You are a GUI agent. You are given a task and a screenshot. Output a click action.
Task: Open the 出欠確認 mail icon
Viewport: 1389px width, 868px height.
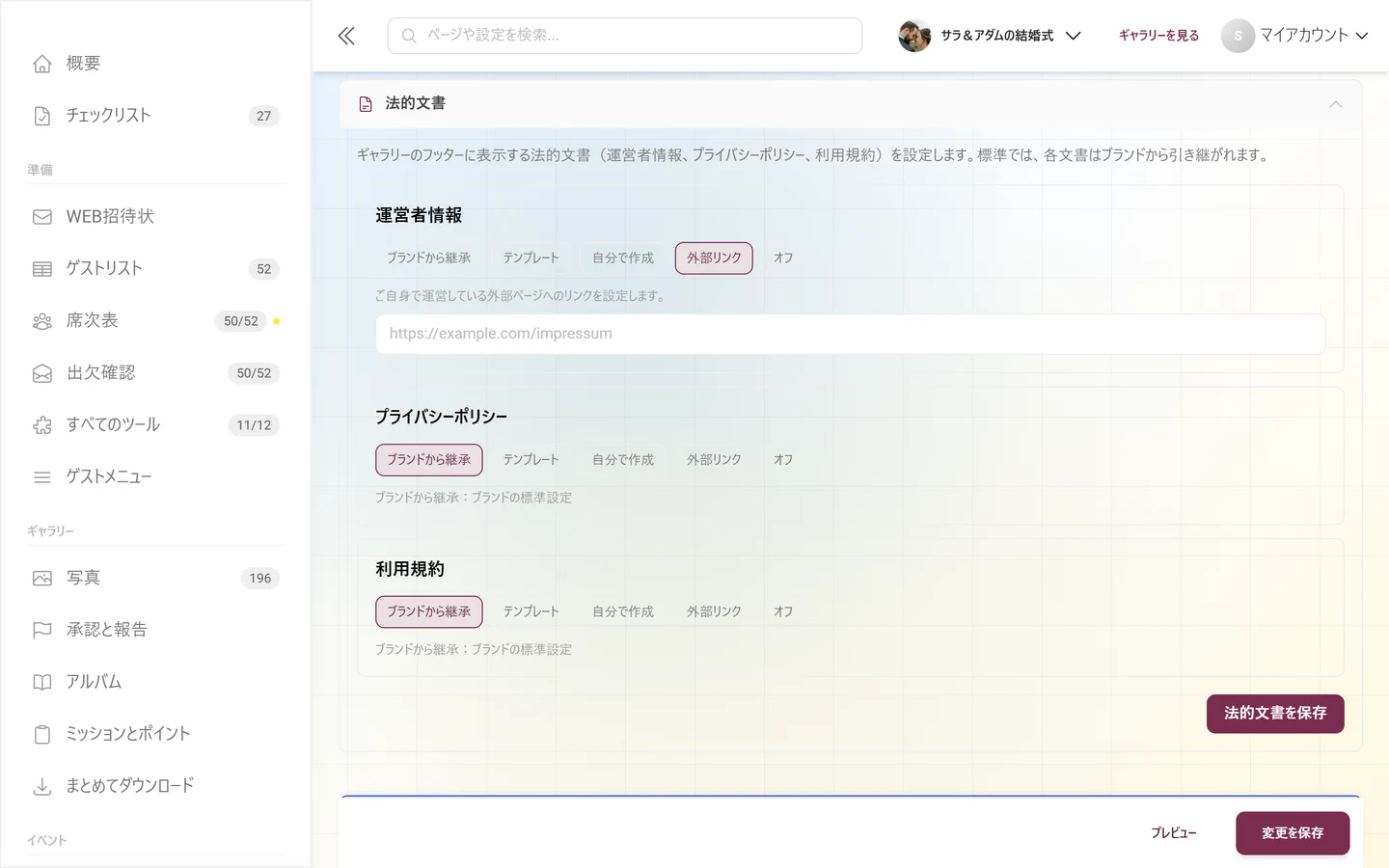click(x=42, y=373)
